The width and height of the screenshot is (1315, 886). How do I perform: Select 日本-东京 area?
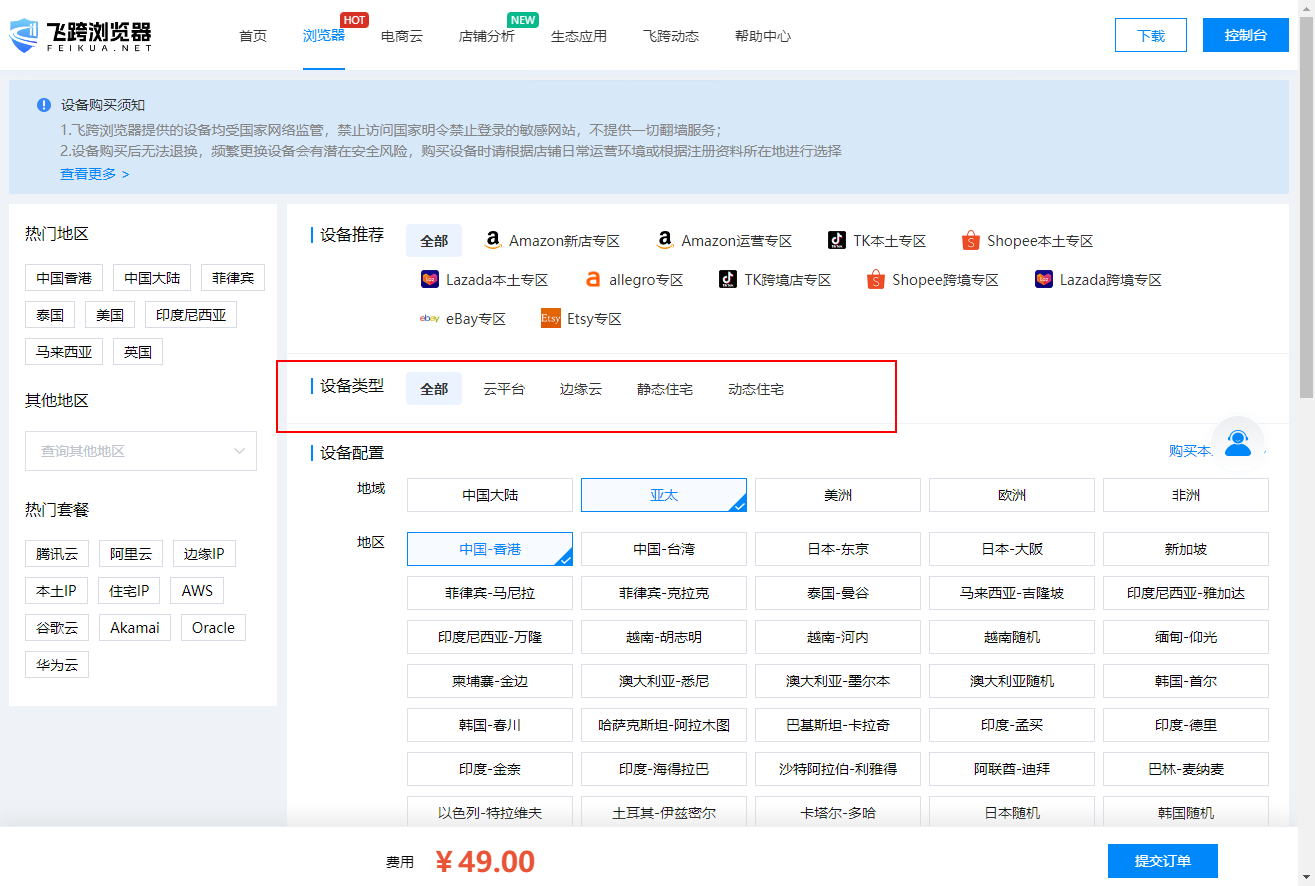pyautogui.click(x=838, y=549)
